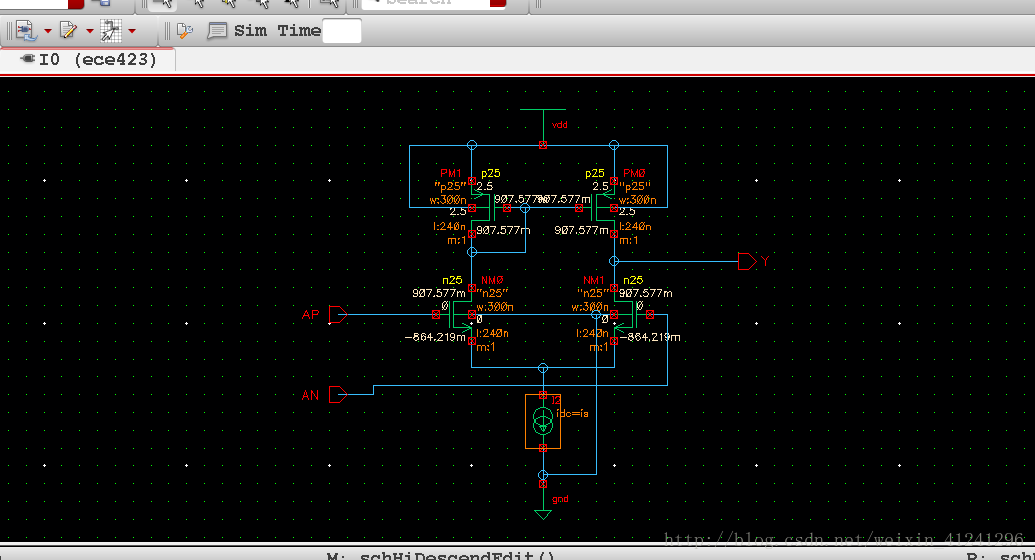
Task: Click the notepad-and-pencil edit icon
Action: [69, 31]
